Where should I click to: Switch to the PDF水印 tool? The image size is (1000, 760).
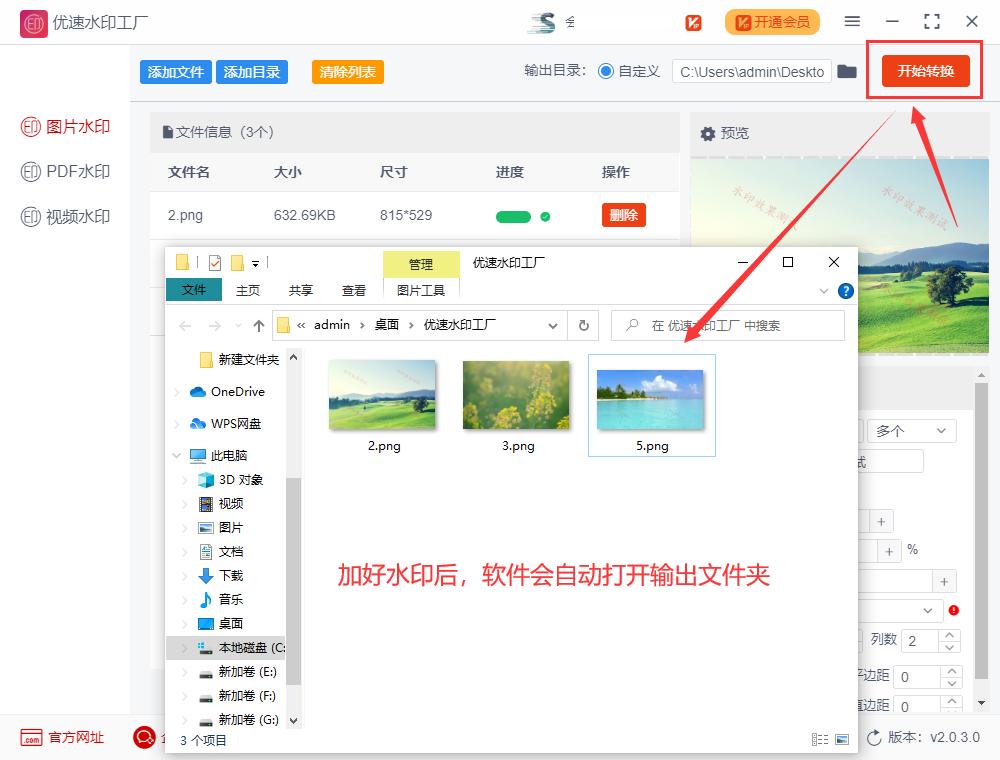(65, 171)
